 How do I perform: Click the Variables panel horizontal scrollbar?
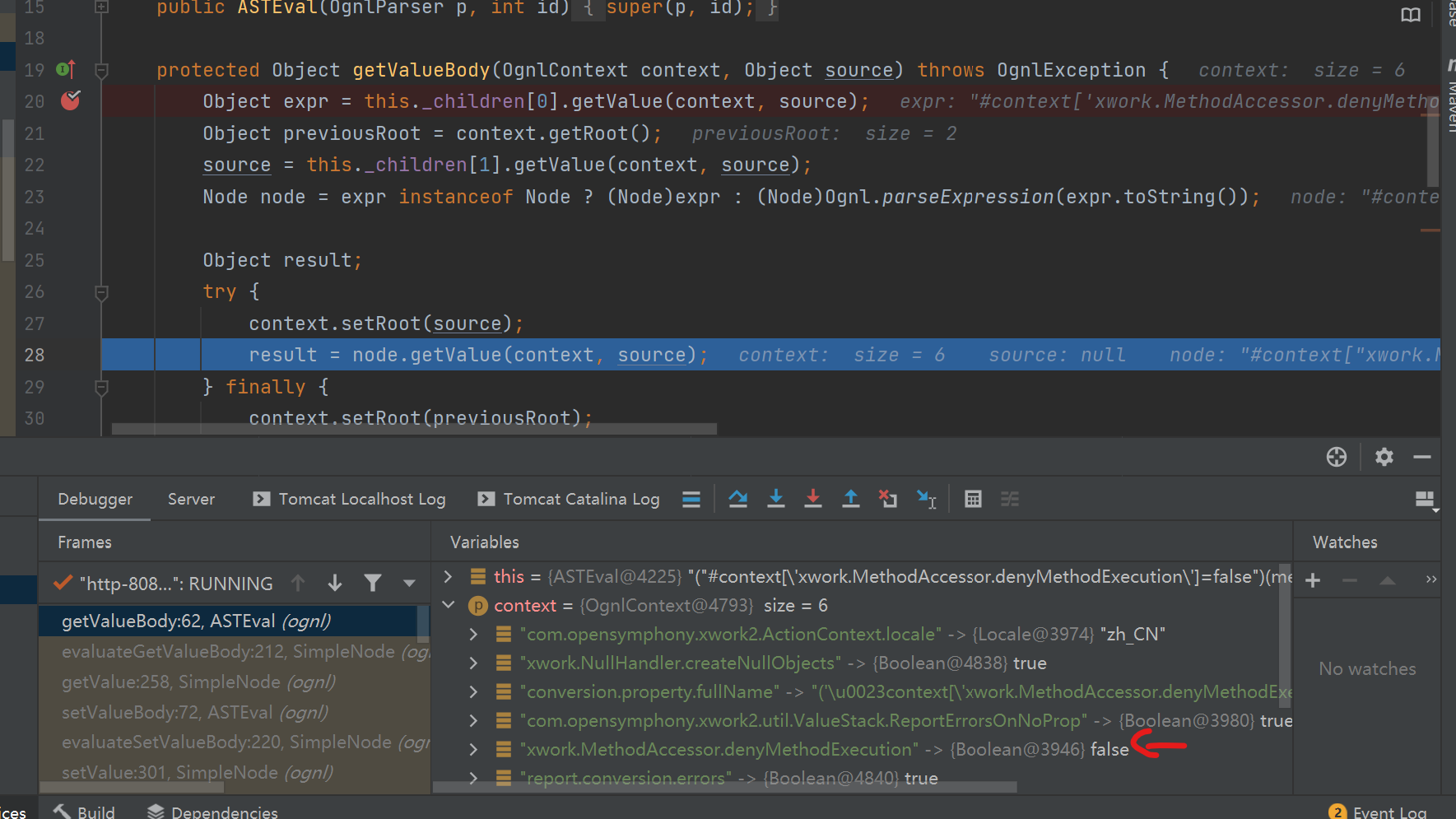724,787
